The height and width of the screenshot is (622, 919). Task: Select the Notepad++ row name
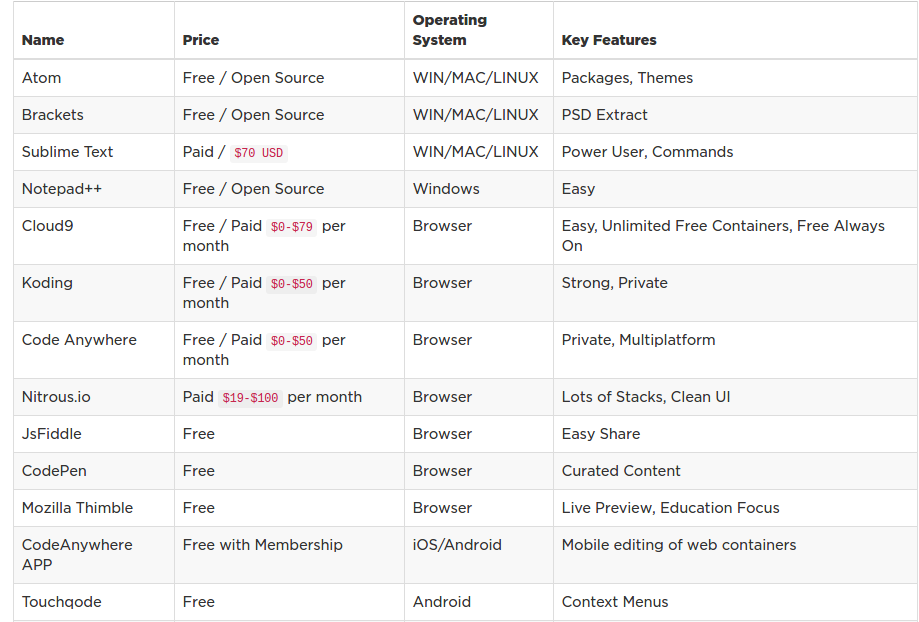click(62, 189)
